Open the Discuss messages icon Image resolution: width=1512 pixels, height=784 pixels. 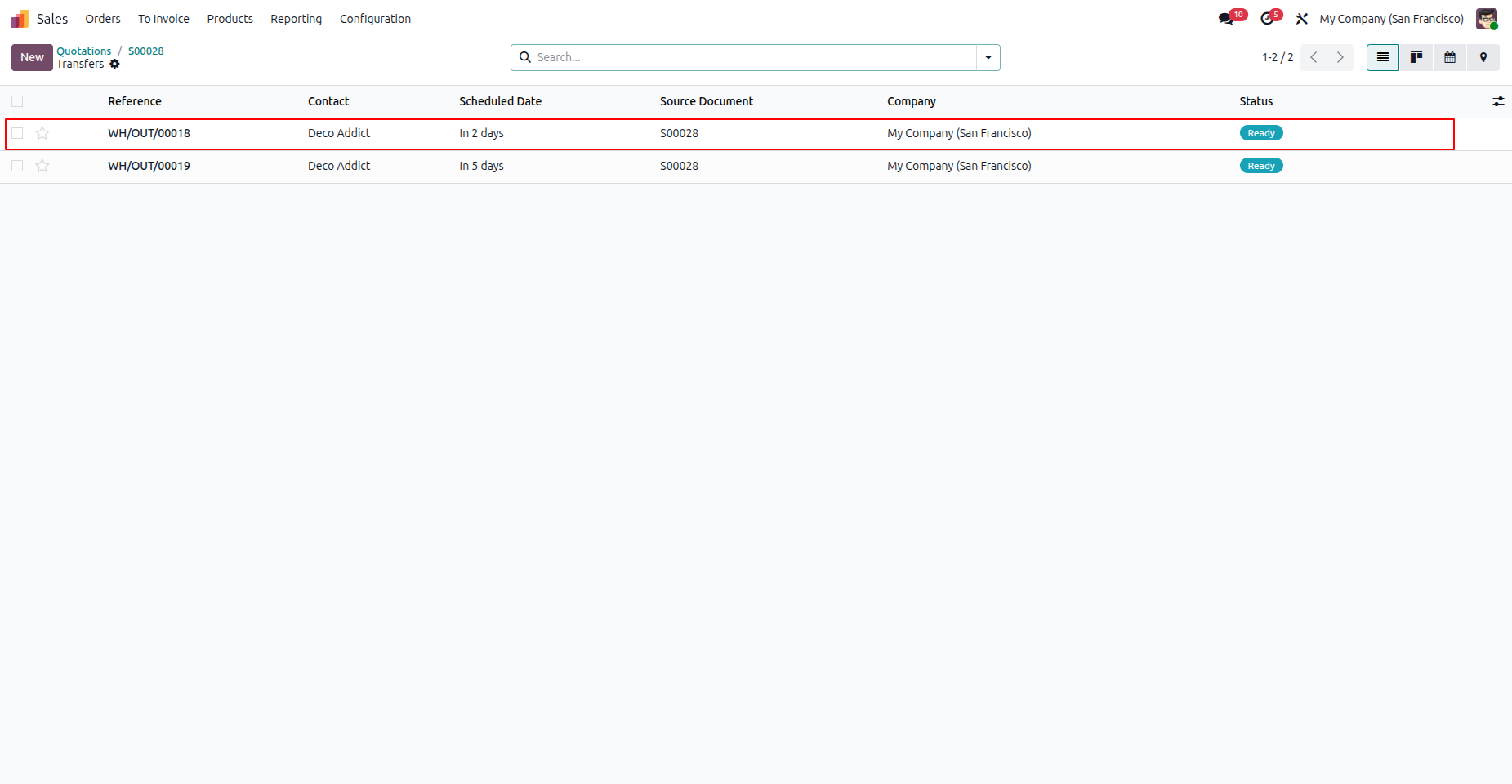(1226, 19)
